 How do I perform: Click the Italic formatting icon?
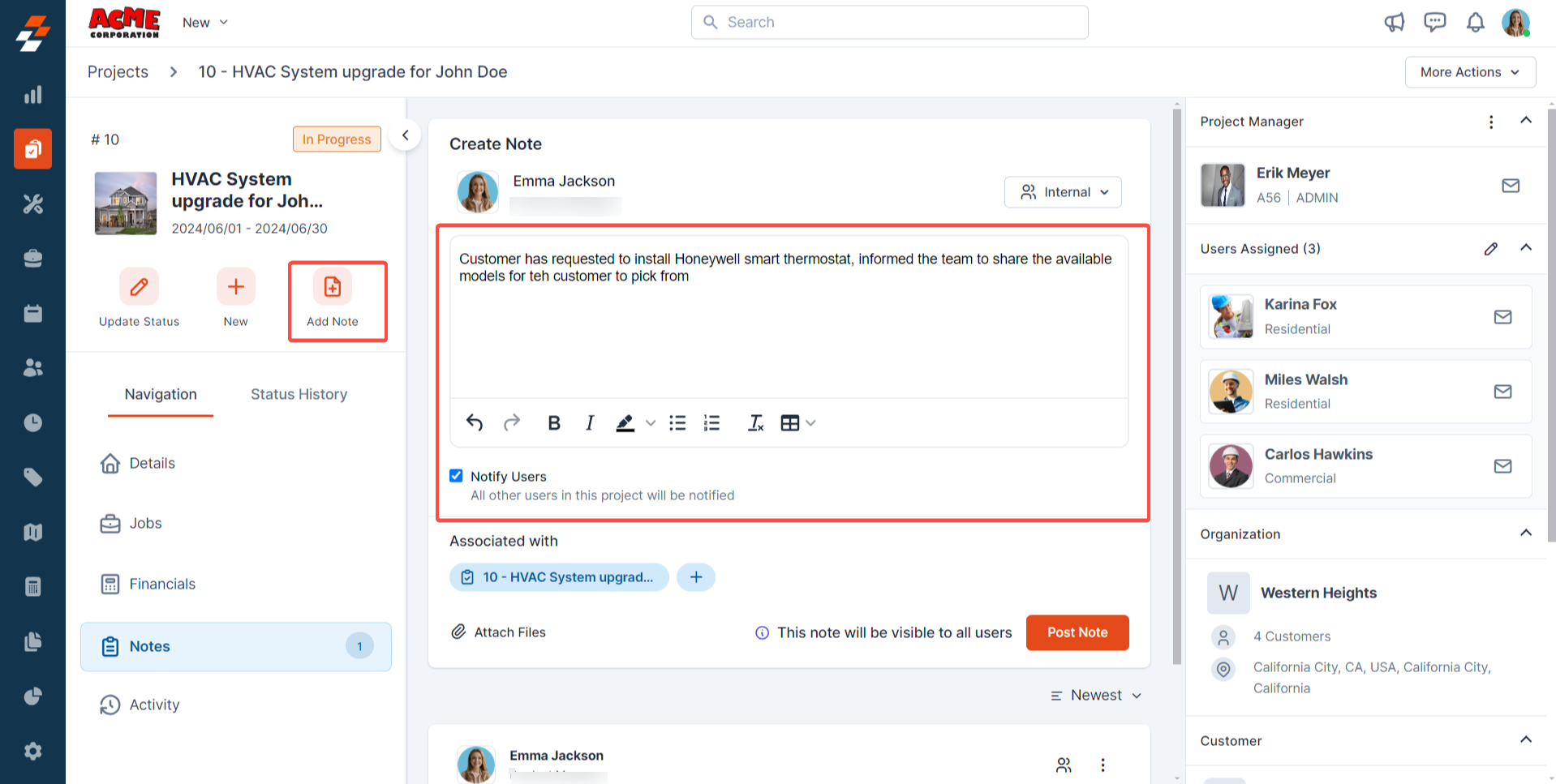[590, 423]
